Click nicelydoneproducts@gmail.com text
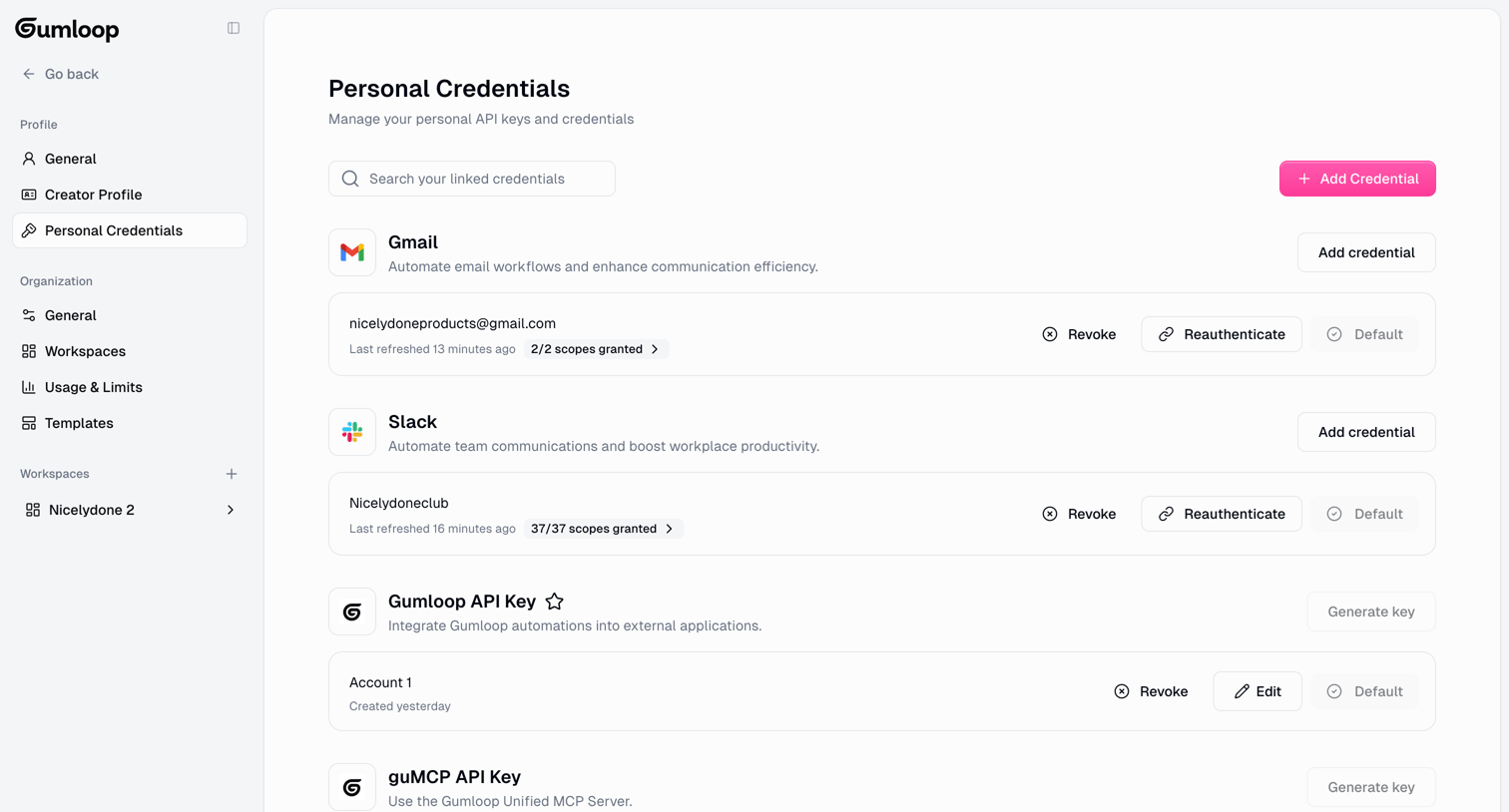 tap(452, 323)
